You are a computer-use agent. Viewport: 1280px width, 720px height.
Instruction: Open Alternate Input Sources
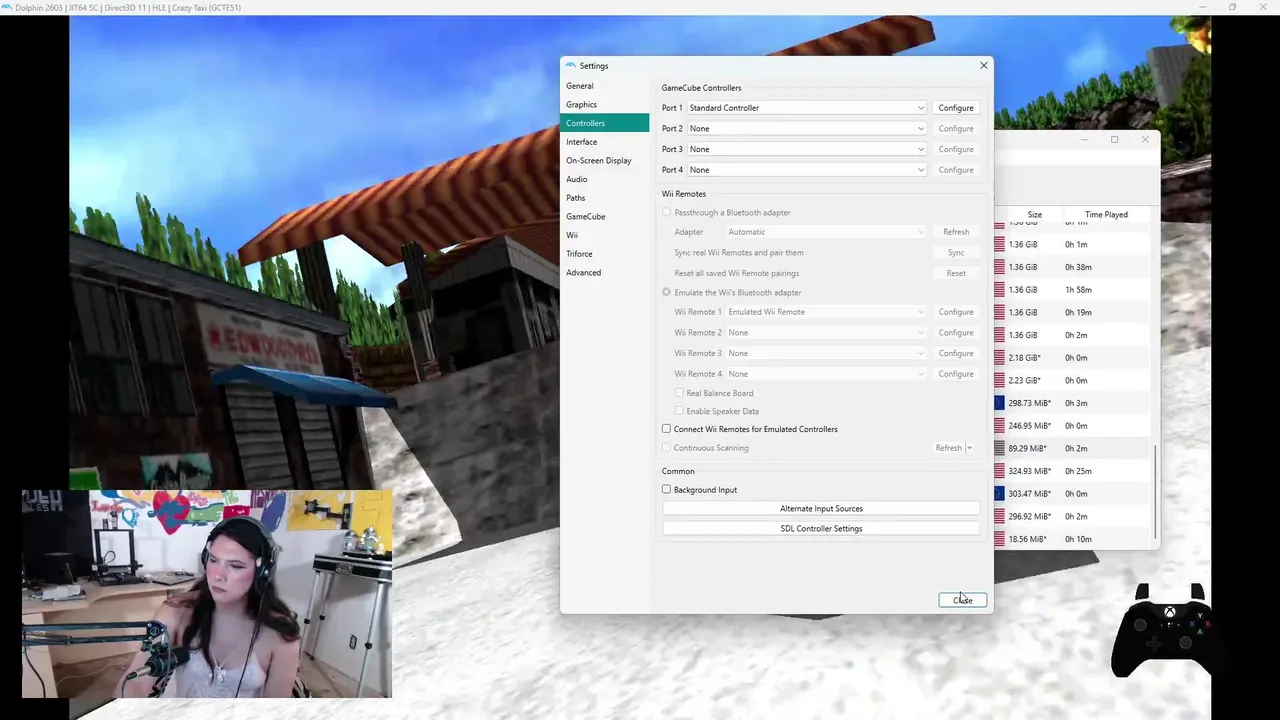[x=821, y=509]
